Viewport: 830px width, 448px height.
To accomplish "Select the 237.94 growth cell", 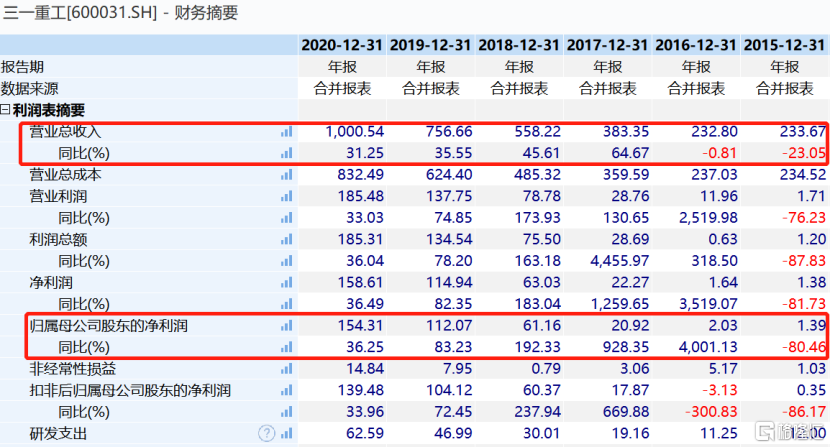I will tap(537, 412).
